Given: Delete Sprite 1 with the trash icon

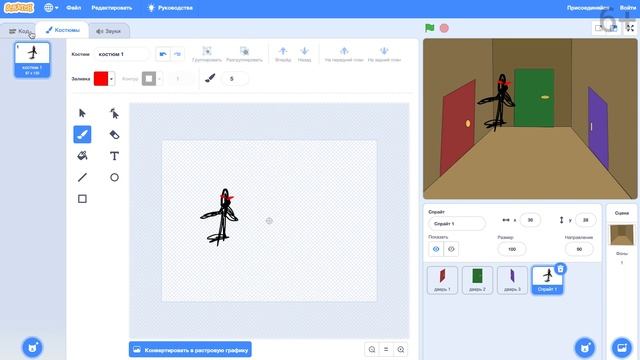Looking at the screenshot, I should (560, 269).
